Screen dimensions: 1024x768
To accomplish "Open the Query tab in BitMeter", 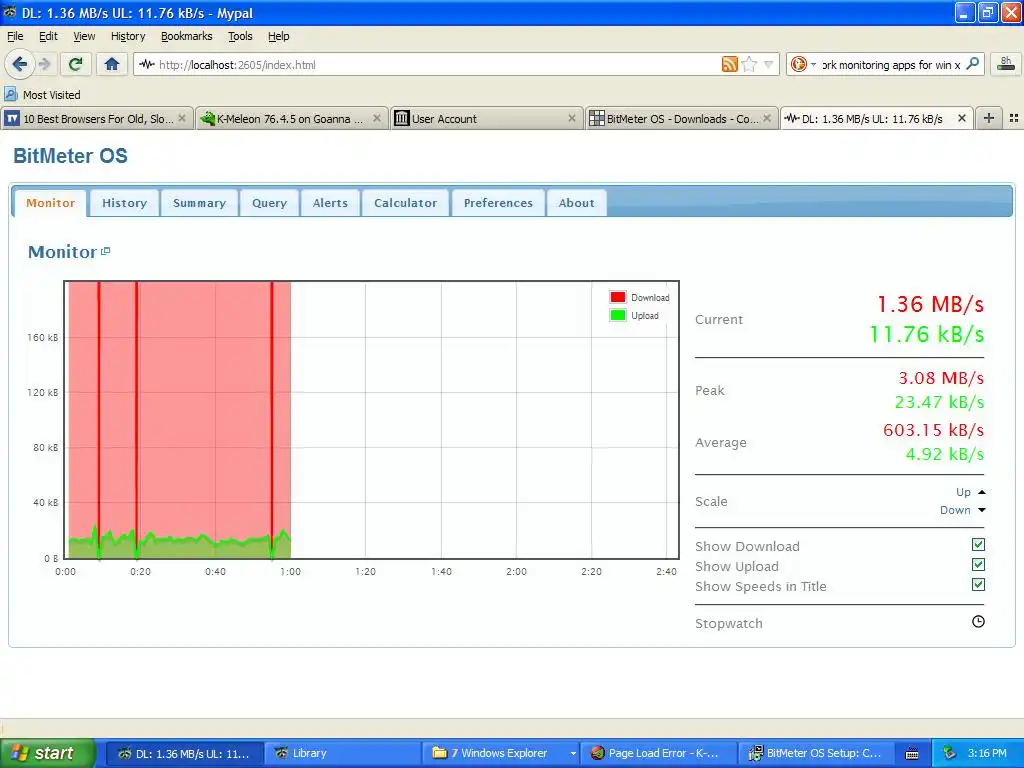I will click(x=270, y=203).
